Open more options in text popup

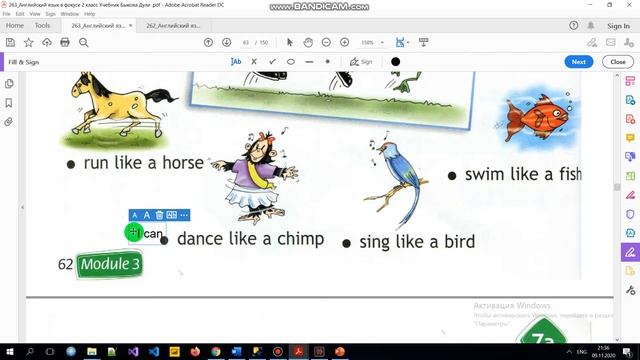tap(184, 215)
